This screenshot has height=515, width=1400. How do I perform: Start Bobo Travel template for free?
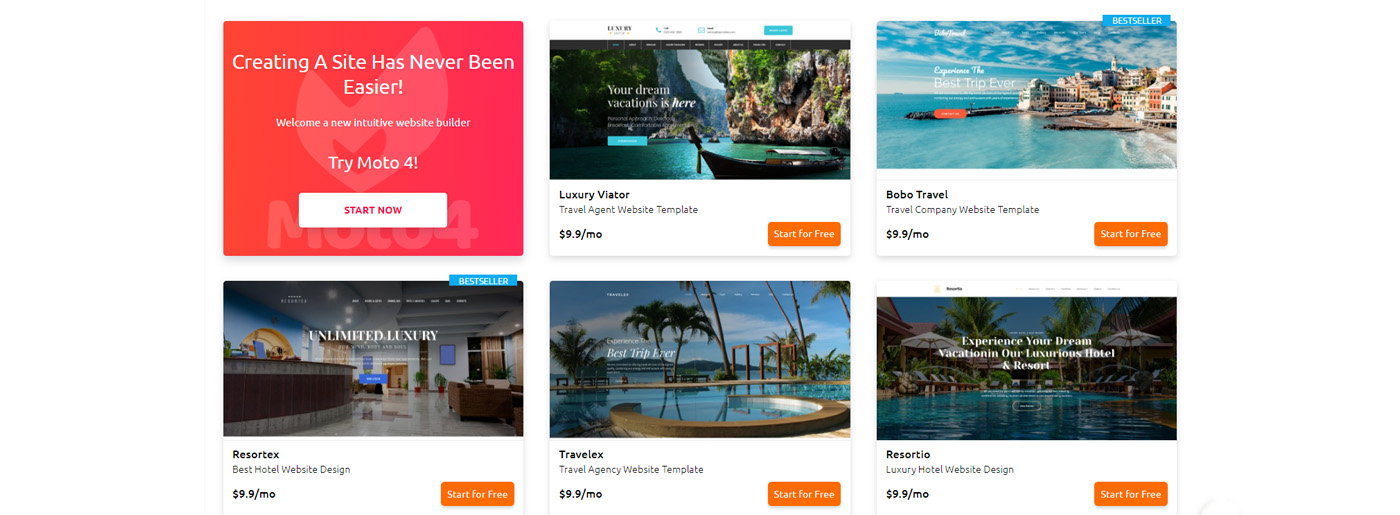point(1131,234)
